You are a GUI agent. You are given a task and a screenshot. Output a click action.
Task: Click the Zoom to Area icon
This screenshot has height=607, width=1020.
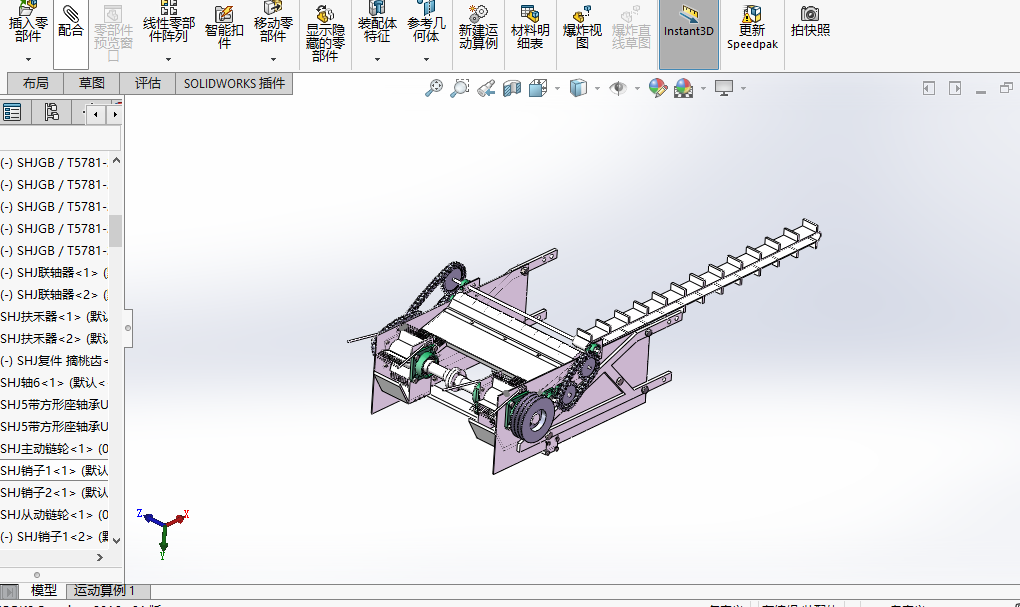tap(460, 88)
